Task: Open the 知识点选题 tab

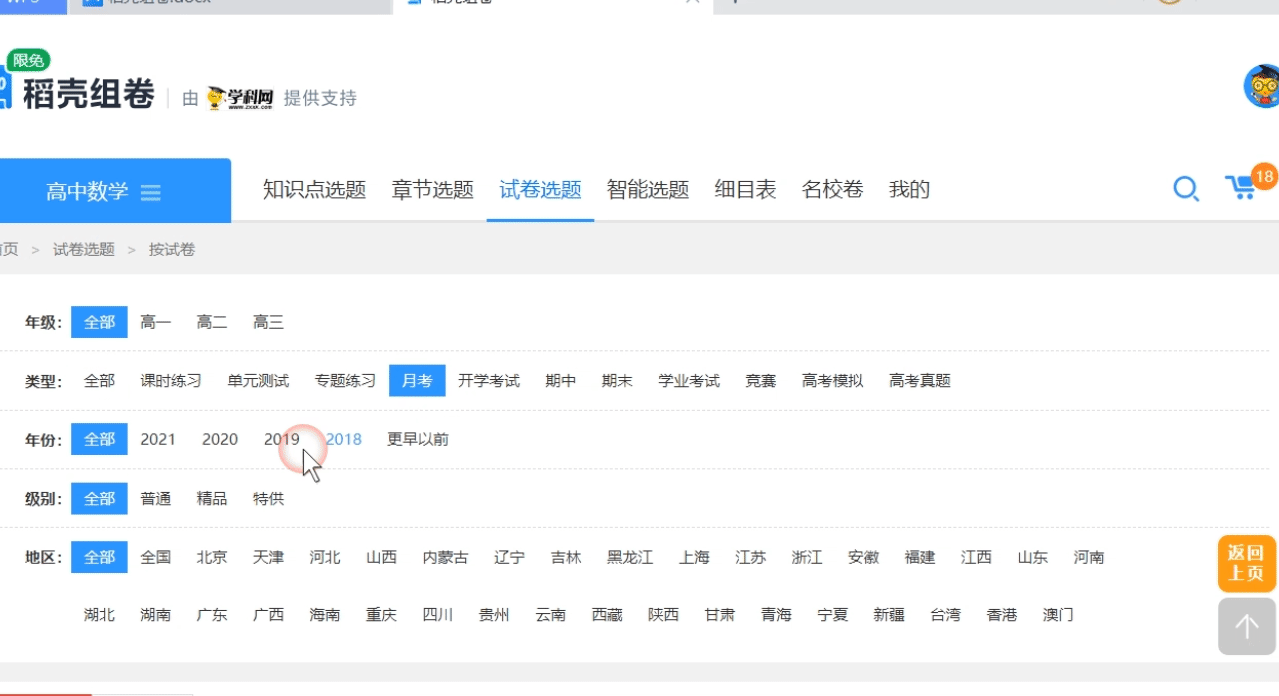Action: click(x=314, y=190)
